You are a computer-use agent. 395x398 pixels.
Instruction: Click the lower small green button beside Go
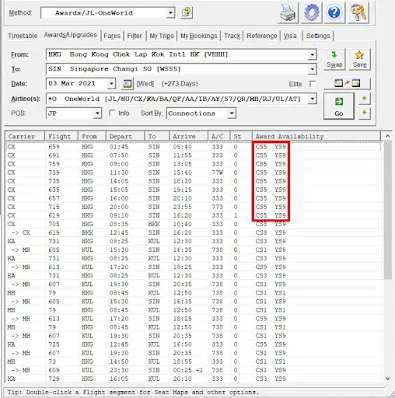coord(364,113)
